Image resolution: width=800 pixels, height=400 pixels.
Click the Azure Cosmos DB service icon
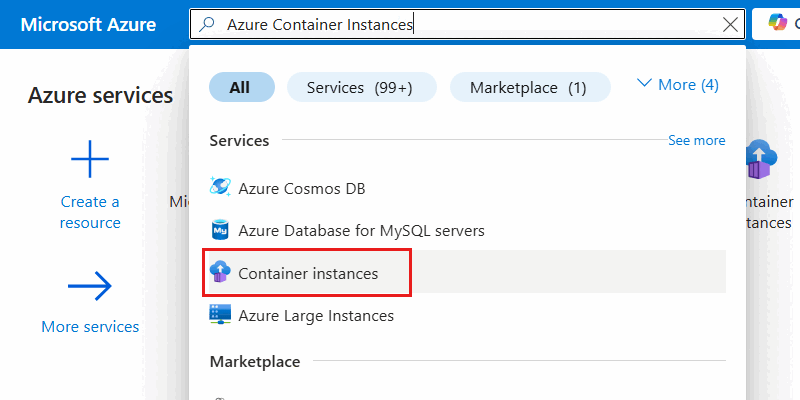pos(220,187)
